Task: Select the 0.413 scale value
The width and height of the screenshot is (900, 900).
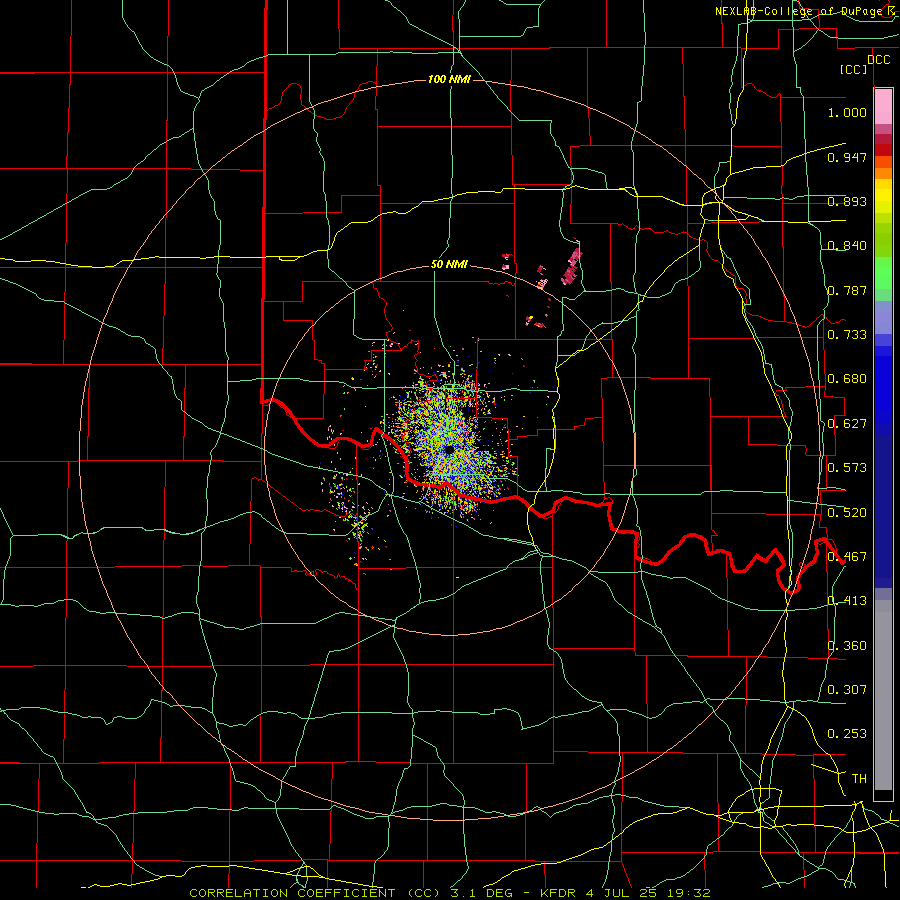Action: pyautogui.click(x=847, y=601)
